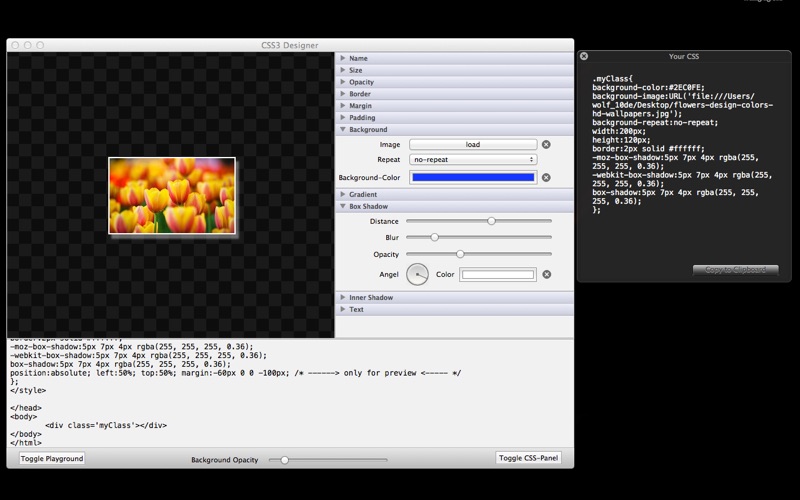
Task: Click the Background Opacity slider handle
Action: point(285,460)
